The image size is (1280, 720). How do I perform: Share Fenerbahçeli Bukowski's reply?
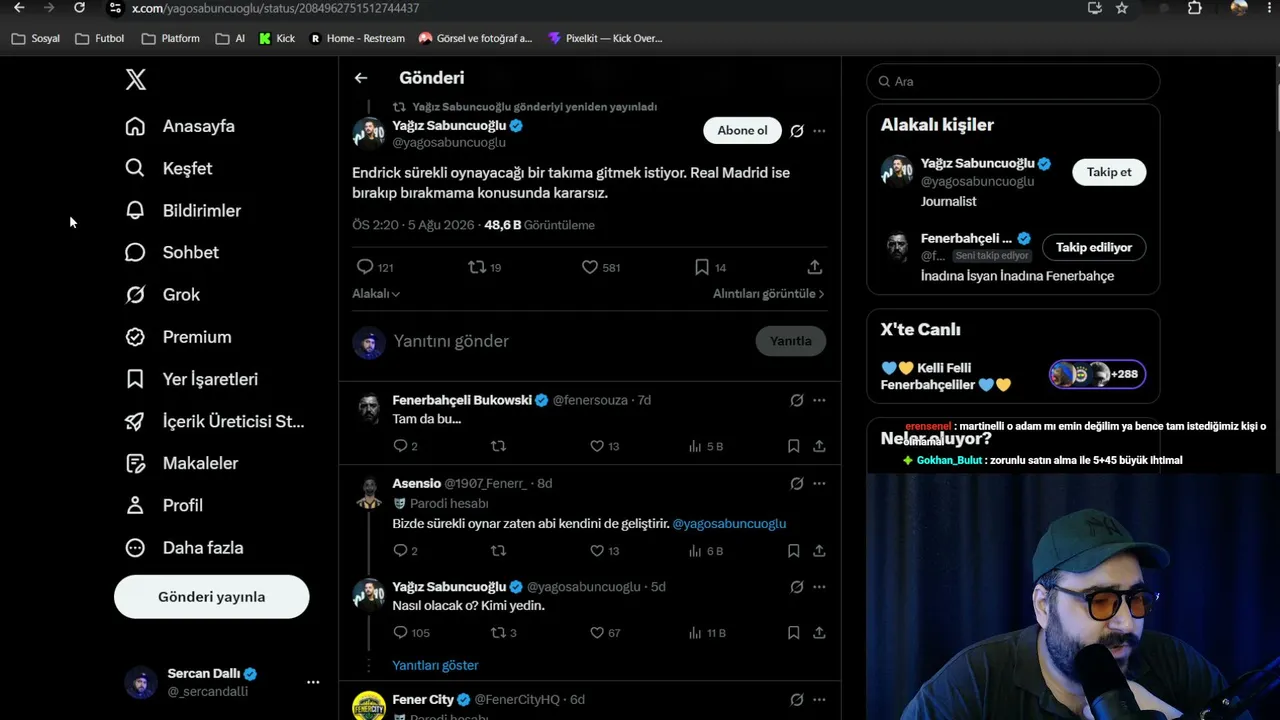click(819, 446)
